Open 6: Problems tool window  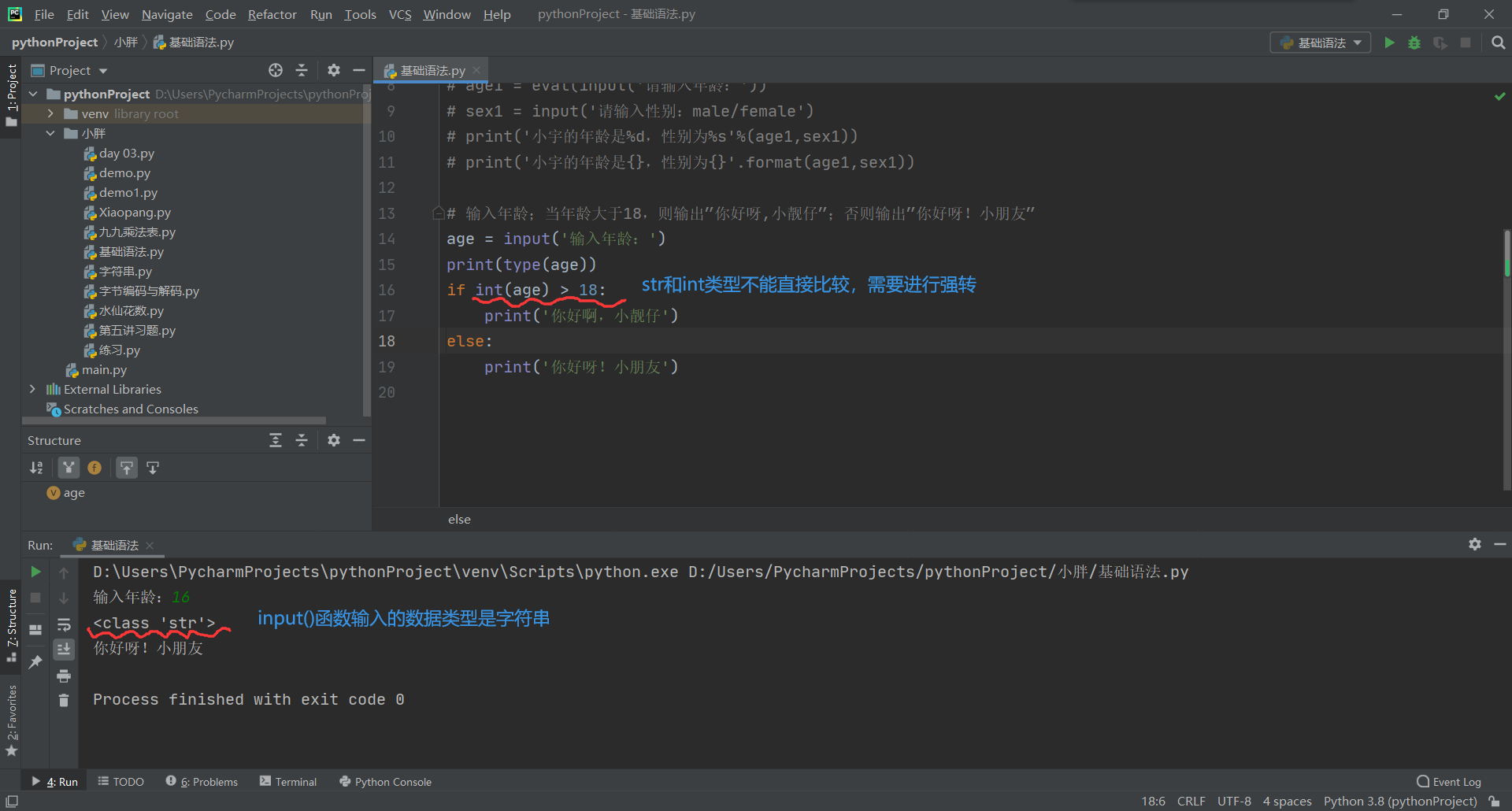(x=202, y=782)
